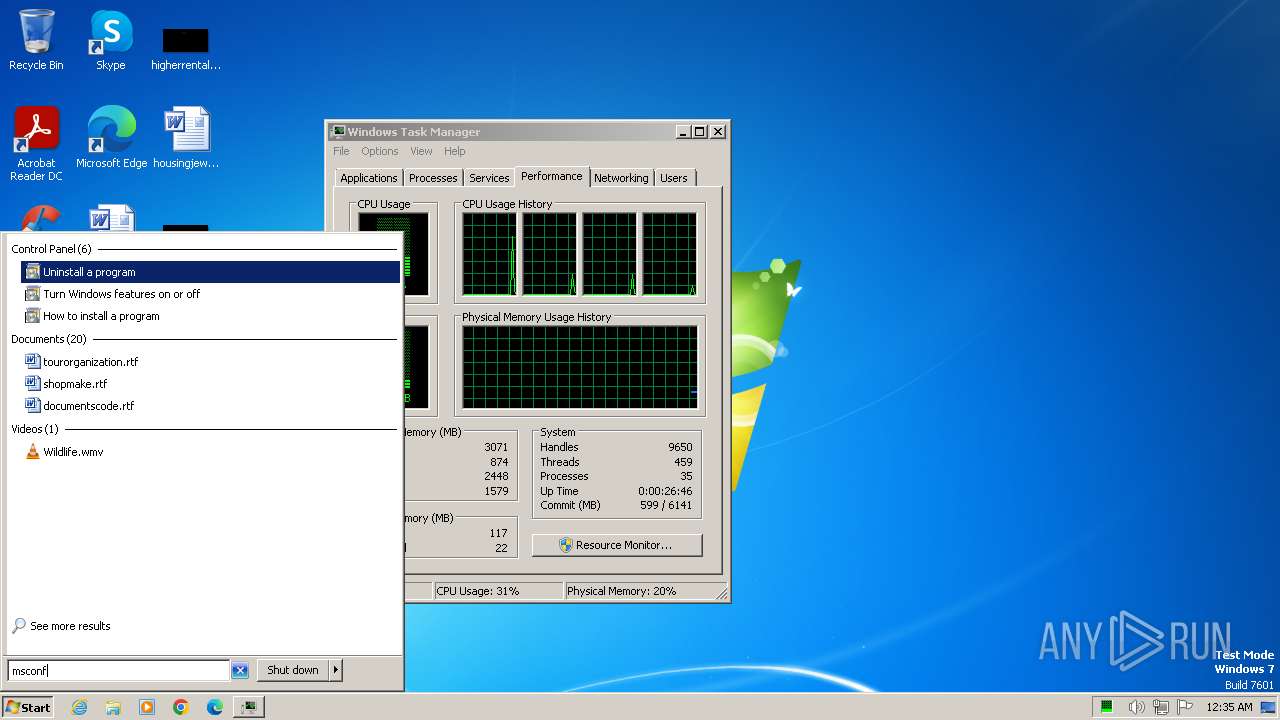Image resolution: width=1280 pixels, height=720 pixels.
Task: Open Wildlife.wmv video result
Action: click(x=210, y=452)
